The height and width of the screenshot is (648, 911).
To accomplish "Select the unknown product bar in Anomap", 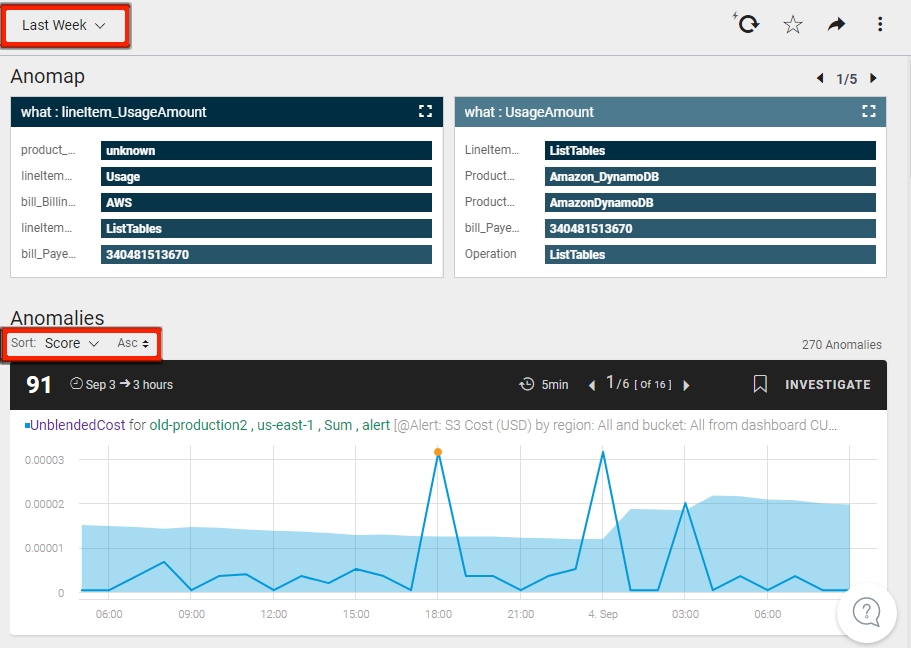I will [x=266, y=151].
